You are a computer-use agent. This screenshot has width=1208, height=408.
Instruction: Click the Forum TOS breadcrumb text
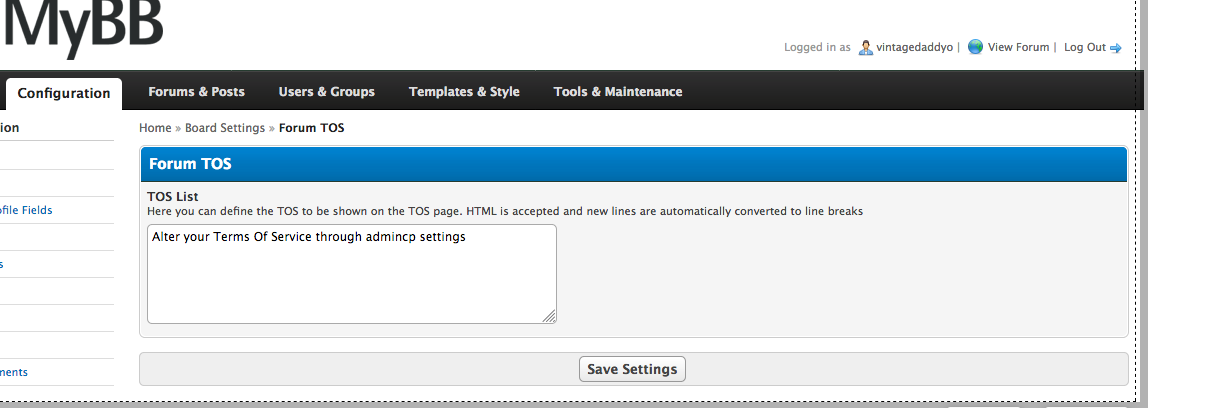(x=311, y=128)
